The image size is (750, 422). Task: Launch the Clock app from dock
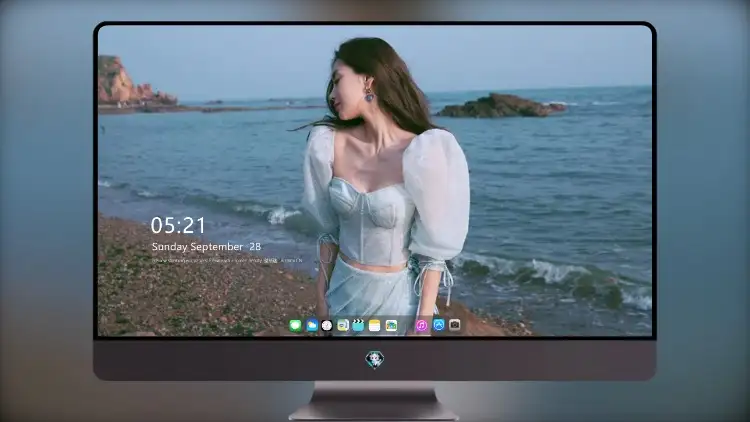[x=327, y=326]
